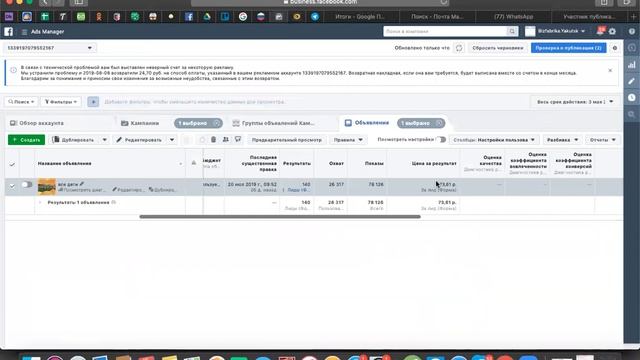Open the Telegram bookmark in favorites bar
This screenshot has height=360, width=640.
pos(315,17)
